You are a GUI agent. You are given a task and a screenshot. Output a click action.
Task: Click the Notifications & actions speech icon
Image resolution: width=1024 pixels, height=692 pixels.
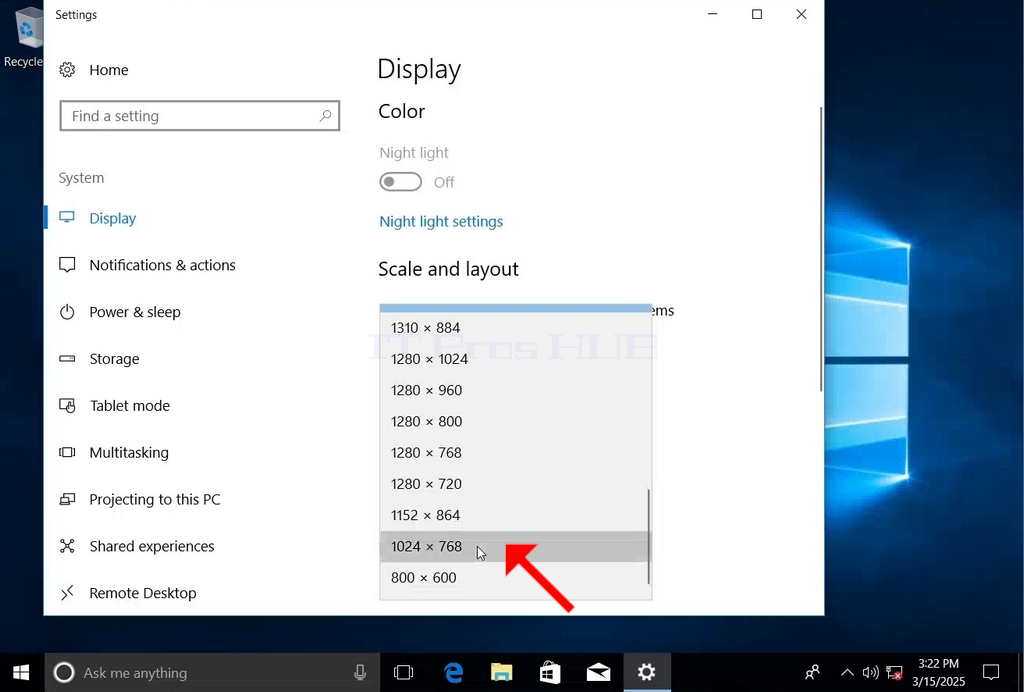[x=67, y=265]
